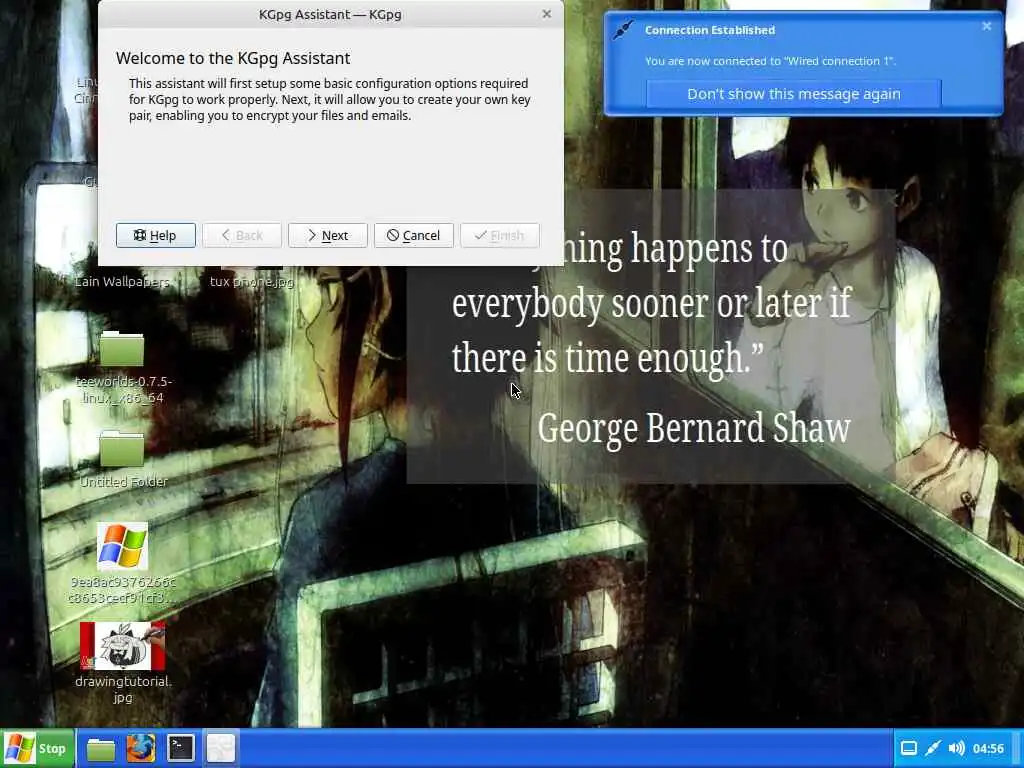The image size is (1024, 768).
Task: Dismiss the Connection Established notification
Action: coord(987,26)
